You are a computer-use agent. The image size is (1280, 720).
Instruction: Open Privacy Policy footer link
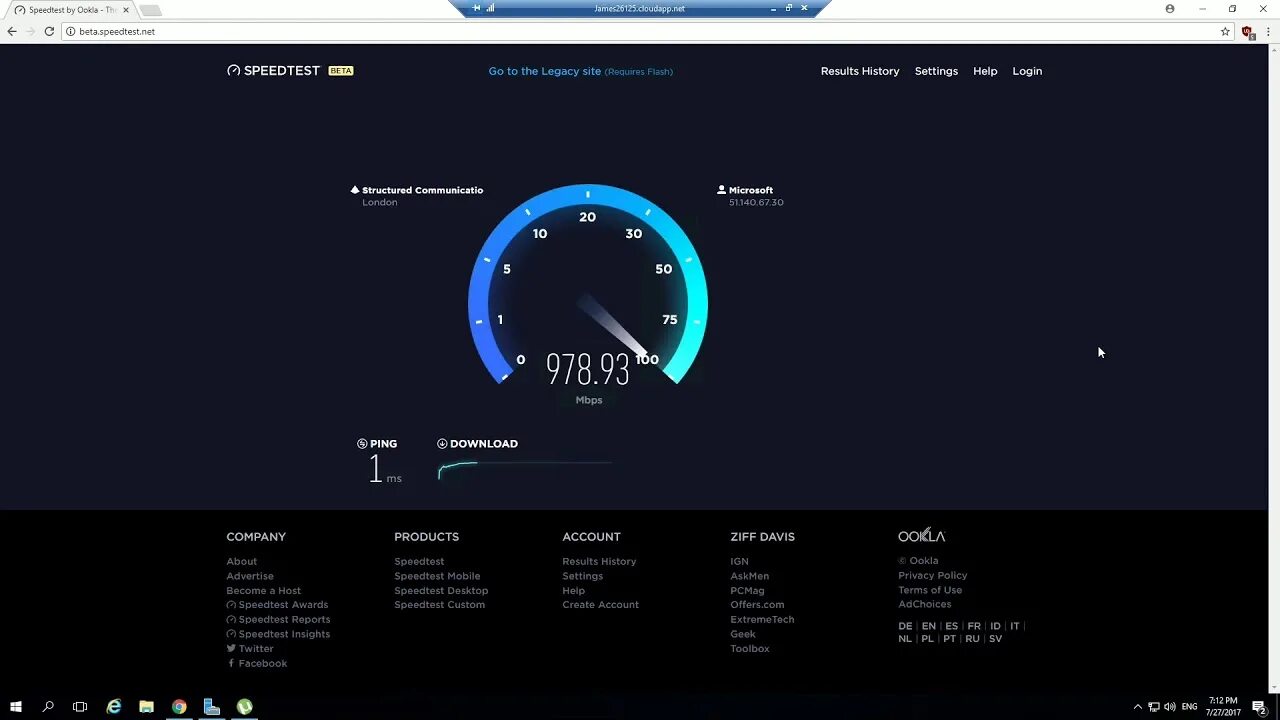click(932, 575)
